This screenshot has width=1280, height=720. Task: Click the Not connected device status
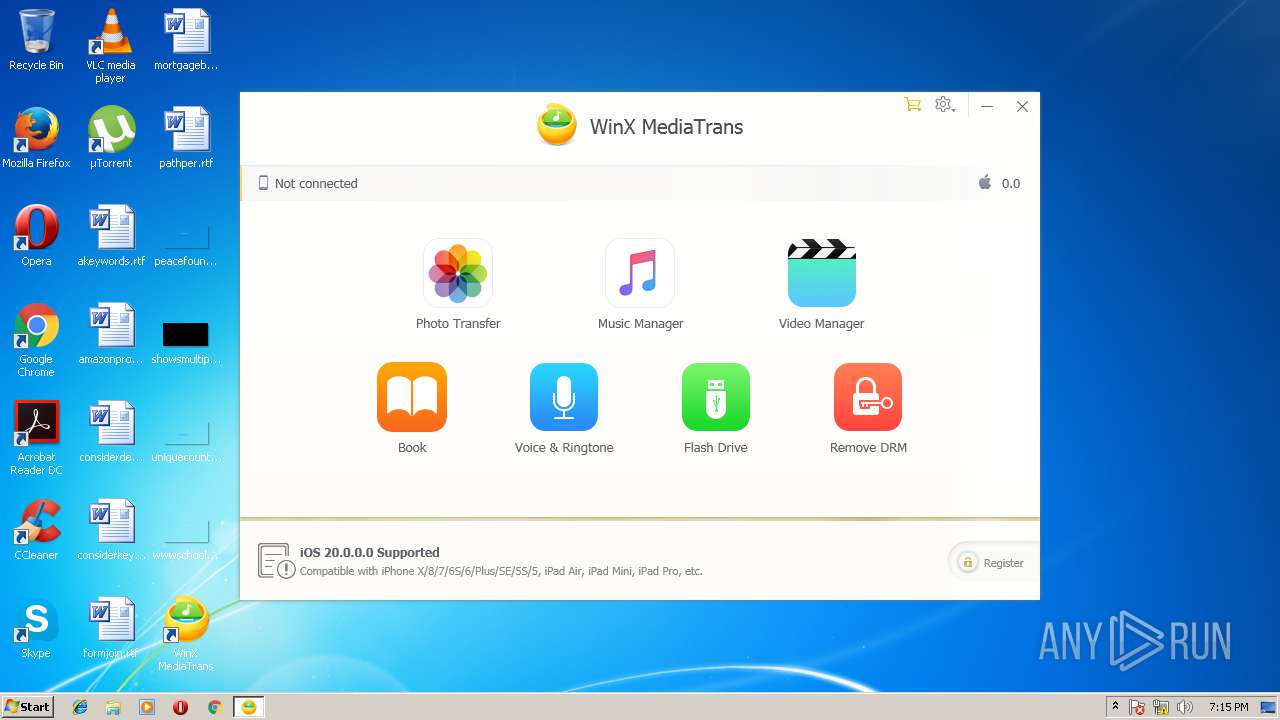pos(308,183)
